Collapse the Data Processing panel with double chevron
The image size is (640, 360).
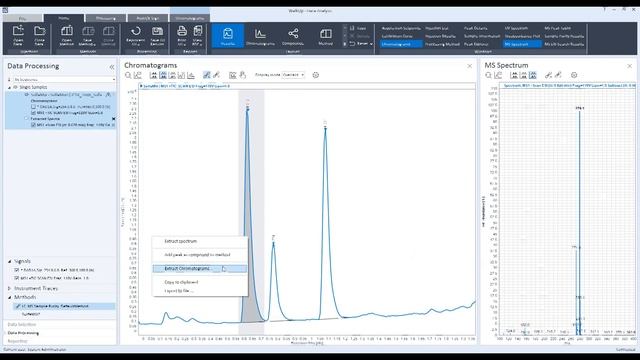(111, 67)
